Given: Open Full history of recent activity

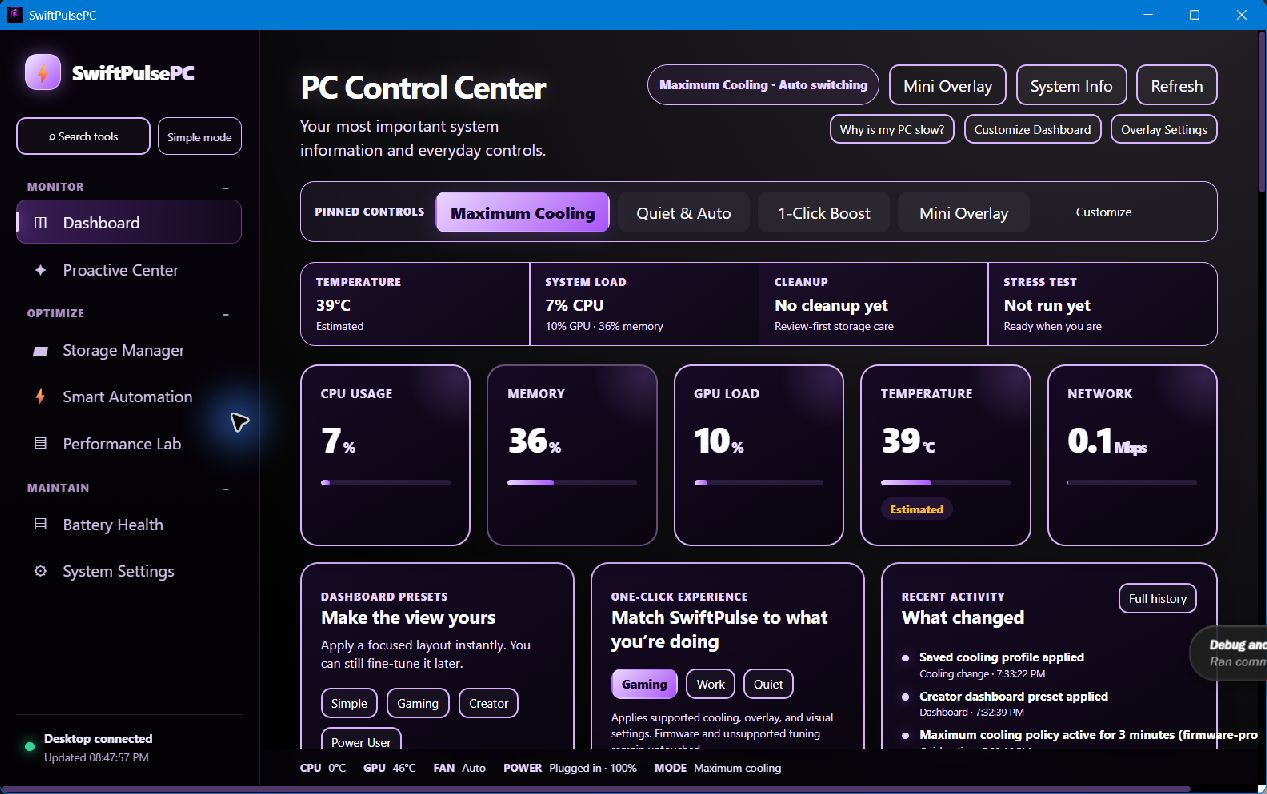Looking at the screenshot, I should coord(1158,599).
